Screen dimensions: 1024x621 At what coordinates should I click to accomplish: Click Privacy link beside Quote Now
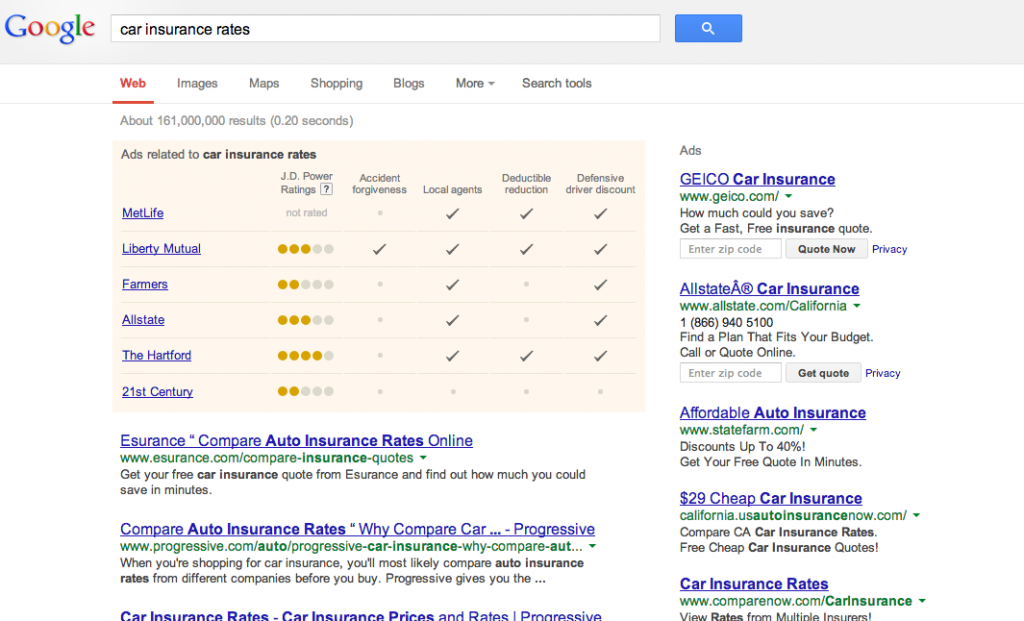pos(889,249)
